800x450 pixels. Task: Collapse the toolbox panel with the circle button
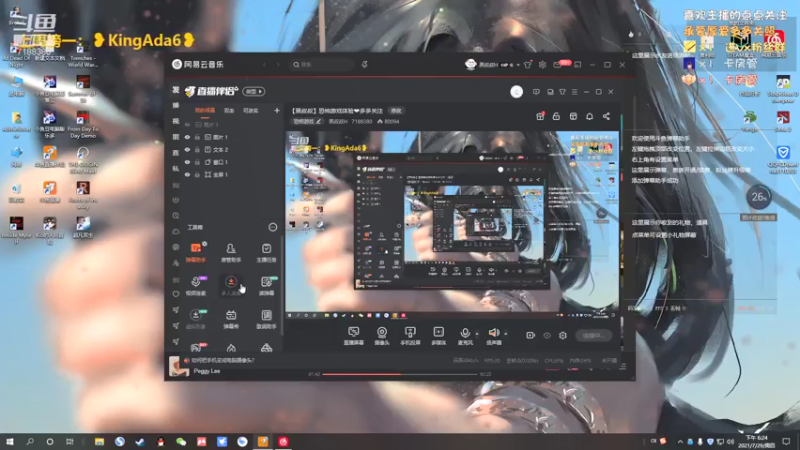[x=273, y=227]
